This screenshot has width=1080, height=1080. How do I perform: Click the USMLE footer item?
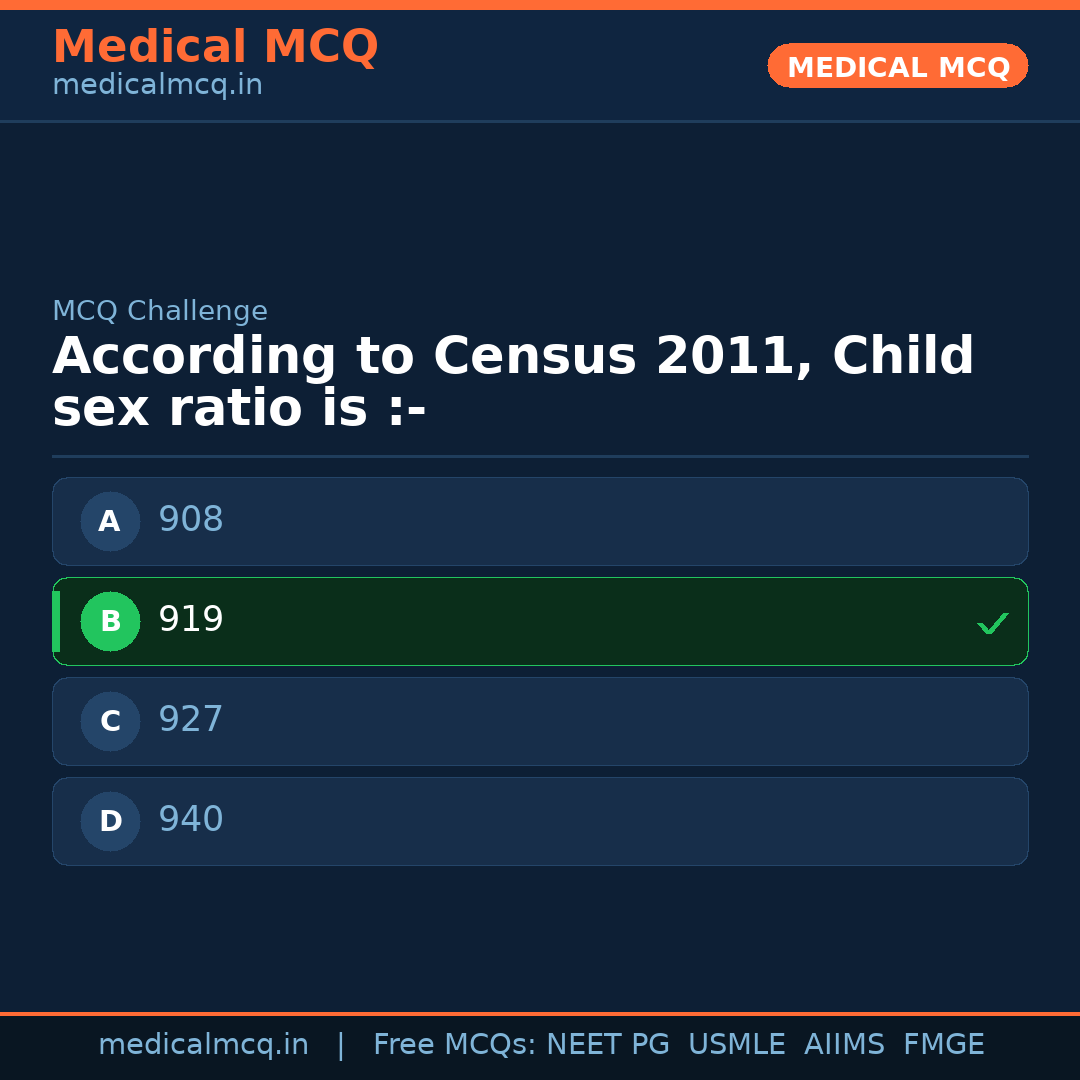[x=737, y=1044]
